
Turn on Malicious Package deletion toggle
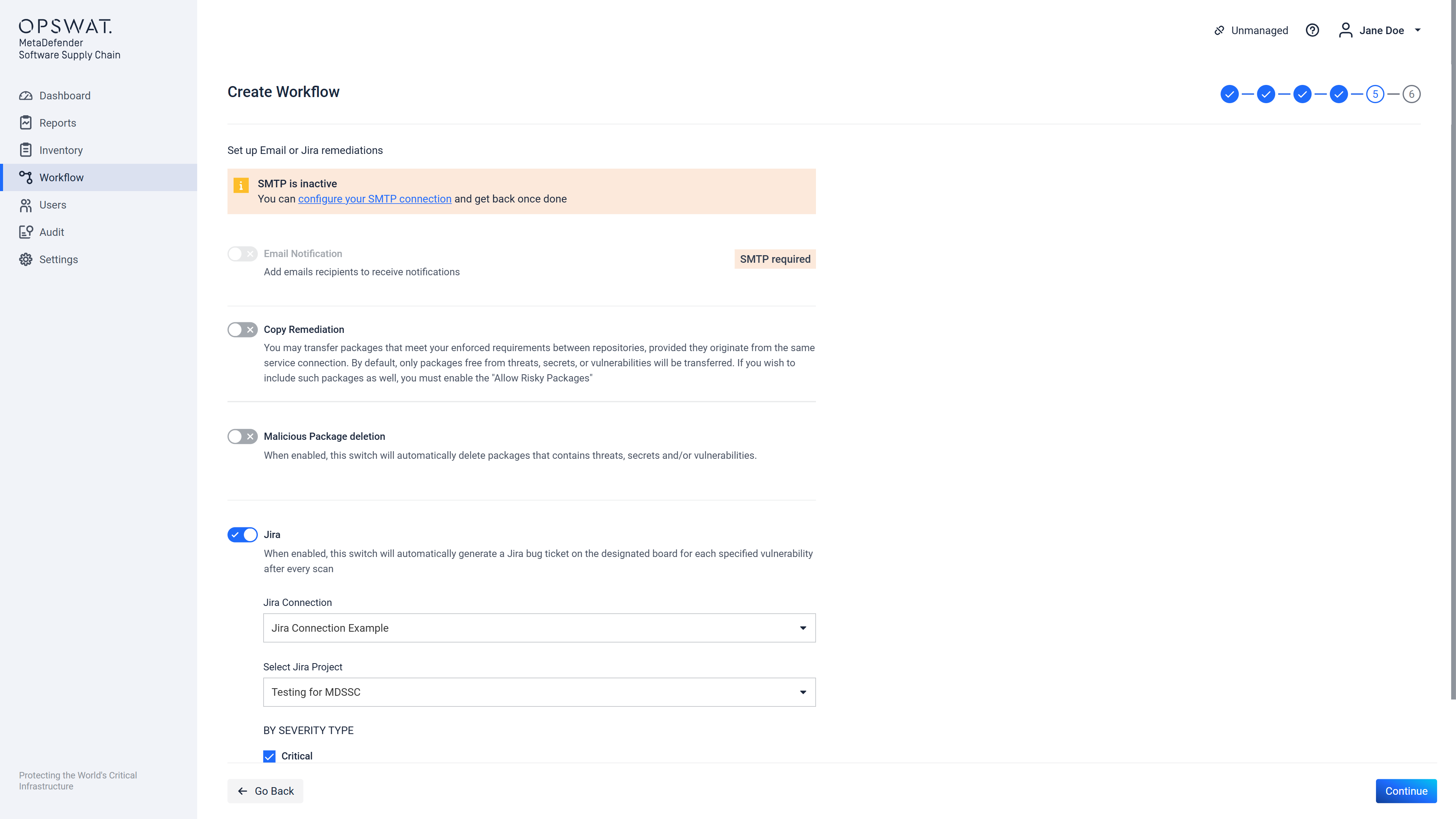click(x=243, y=436)
